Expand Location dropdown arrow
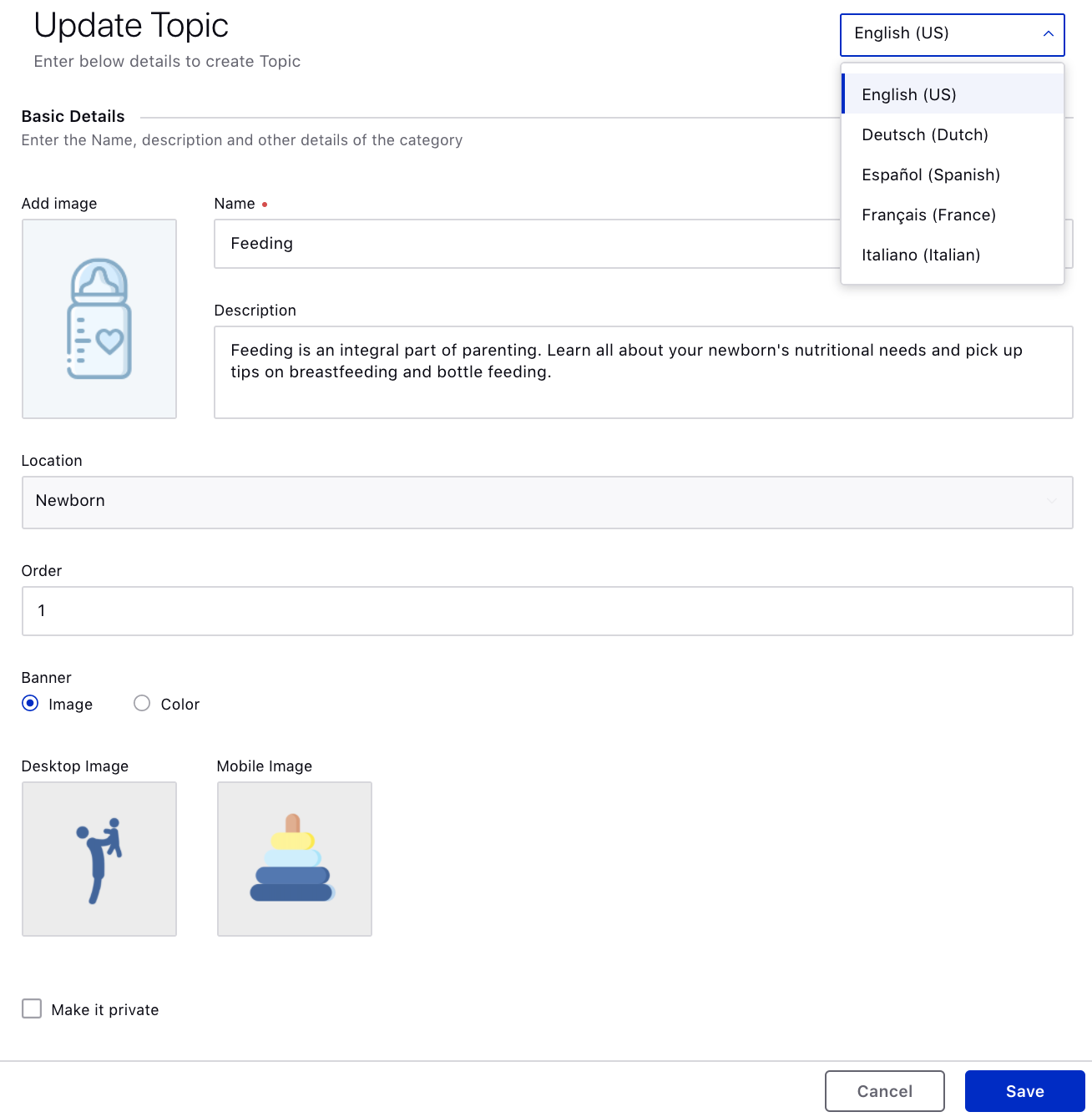Image resolution: width=1092 pixels, height=1117 pixels. [x=1052, y=501]
